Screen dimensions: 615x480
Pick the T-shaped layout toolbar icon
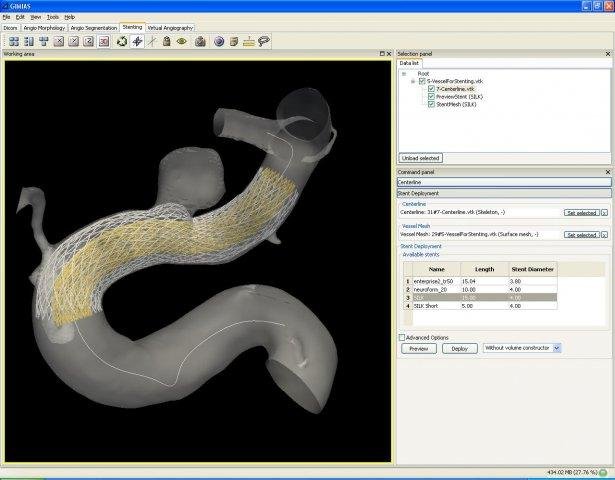(x=44, y=41)
